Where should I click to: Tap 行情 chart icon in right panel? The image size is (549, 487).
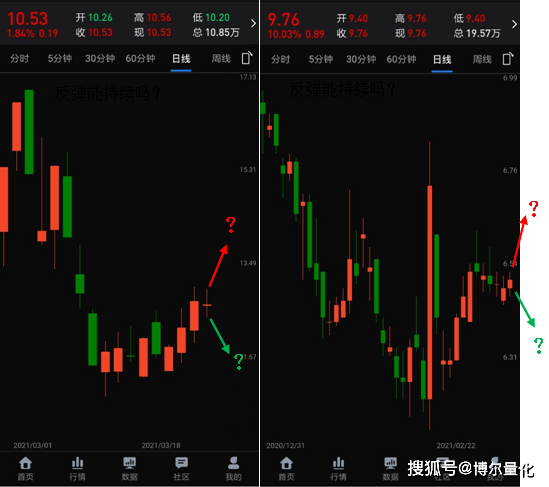[338, 469]
